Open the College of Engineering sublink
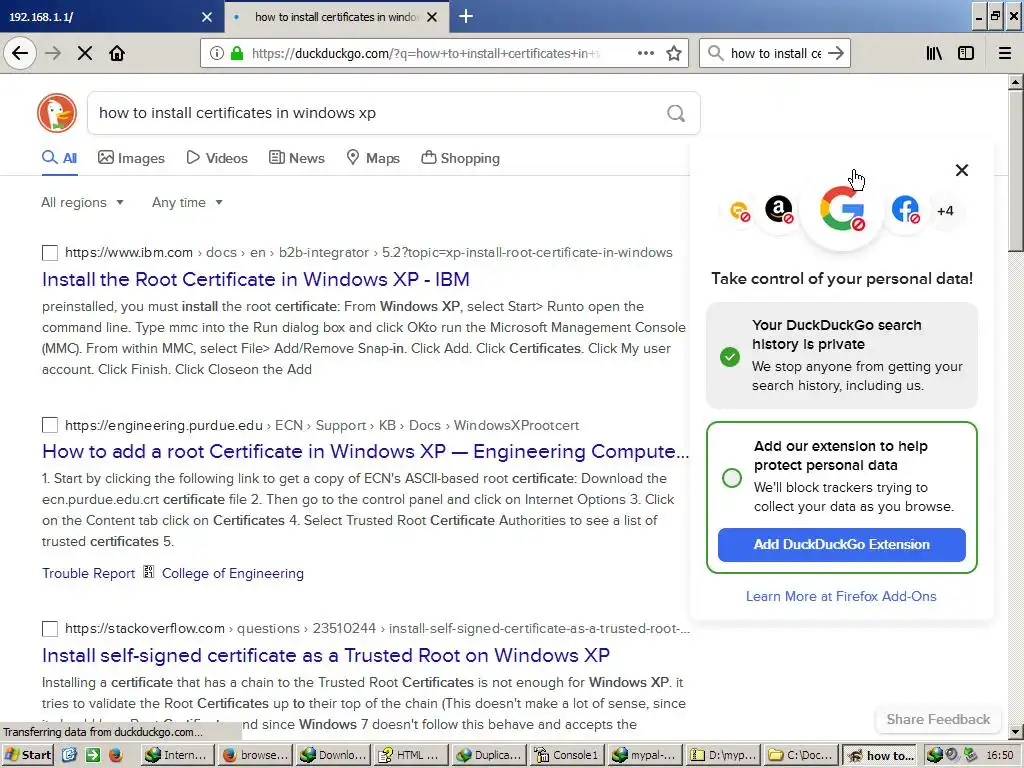This screenshot has width=1024, height=768. (232, 573)
